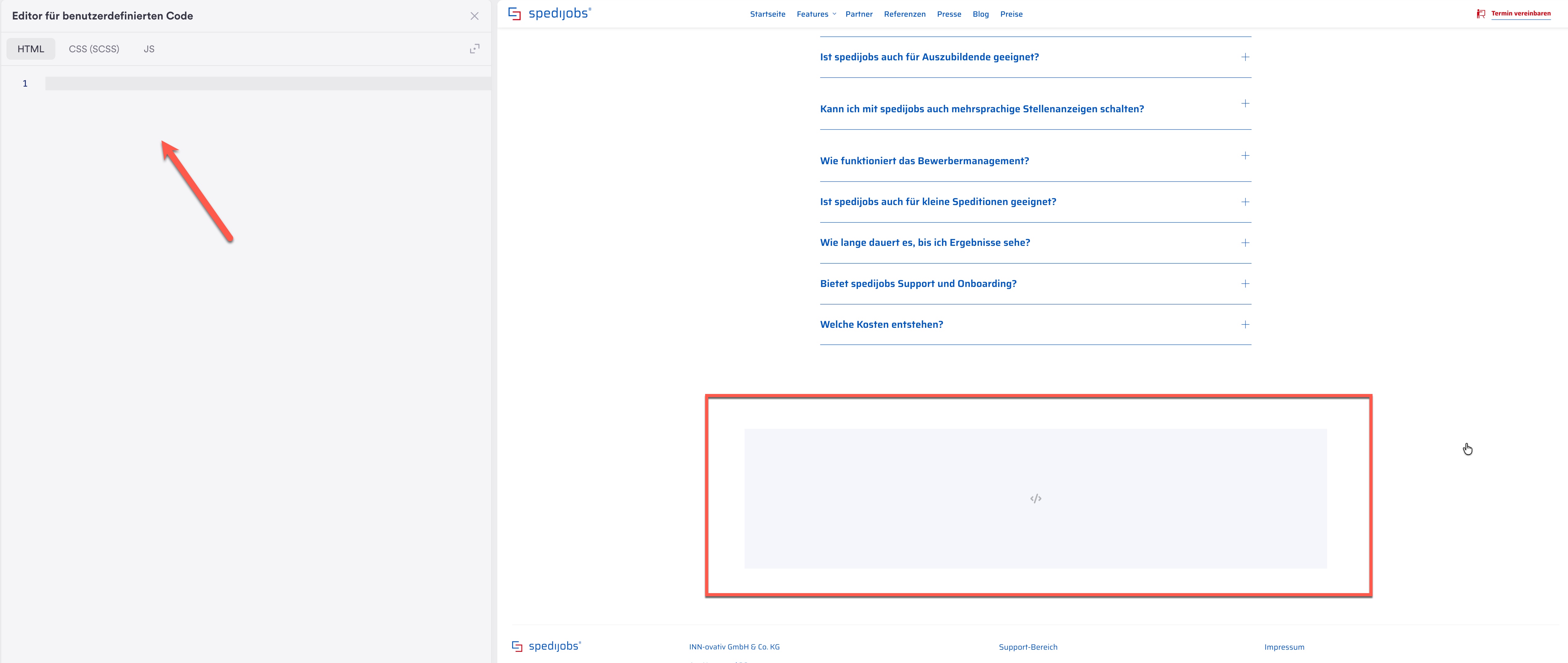Viewport: 1568px width, 663px height.
Task: Expand the mehrsprachige Stellenanzeigen FAQ plus icon
Action: [x=1245, y=104]
